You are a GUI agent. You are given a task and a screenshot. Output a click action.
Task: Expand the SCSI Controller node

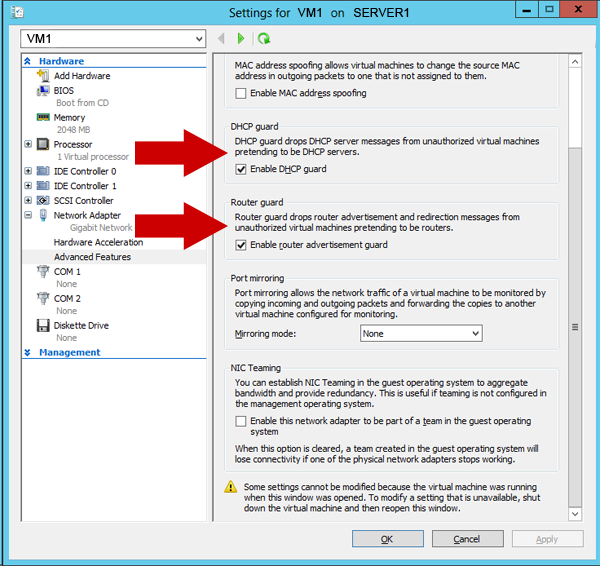(x=28, y=200)
